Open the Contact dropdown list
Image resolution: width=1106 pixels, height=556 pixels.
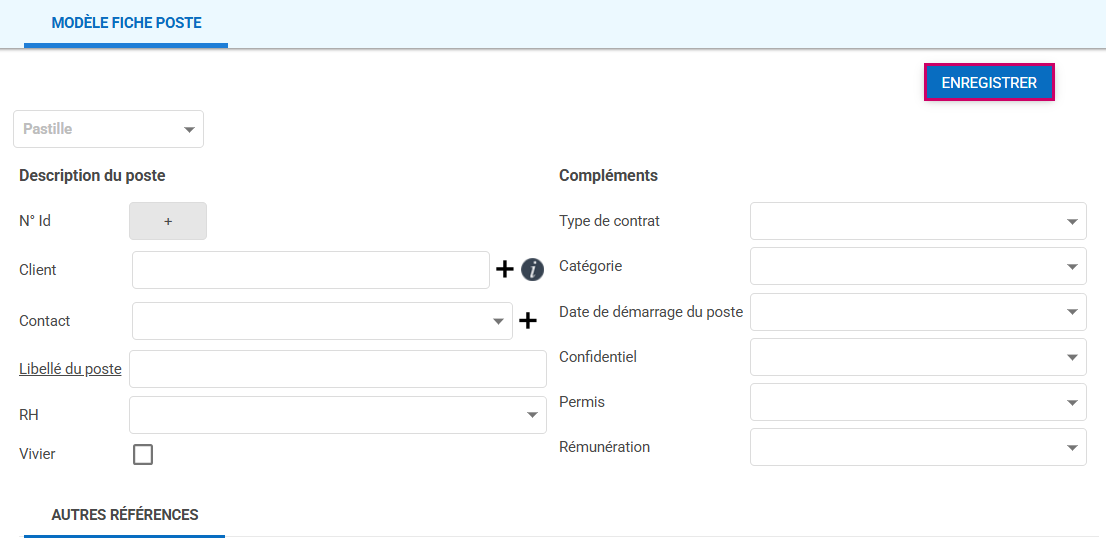click(x=322, y=321)
